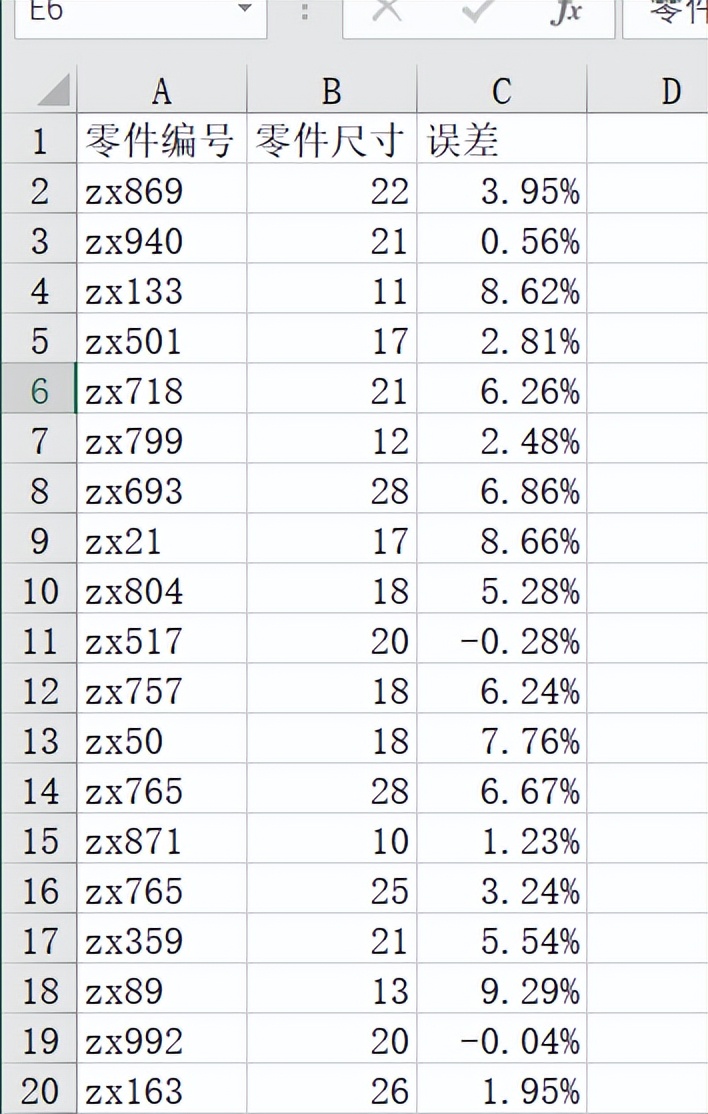Click the Name Box showing E6

point(140,15)
